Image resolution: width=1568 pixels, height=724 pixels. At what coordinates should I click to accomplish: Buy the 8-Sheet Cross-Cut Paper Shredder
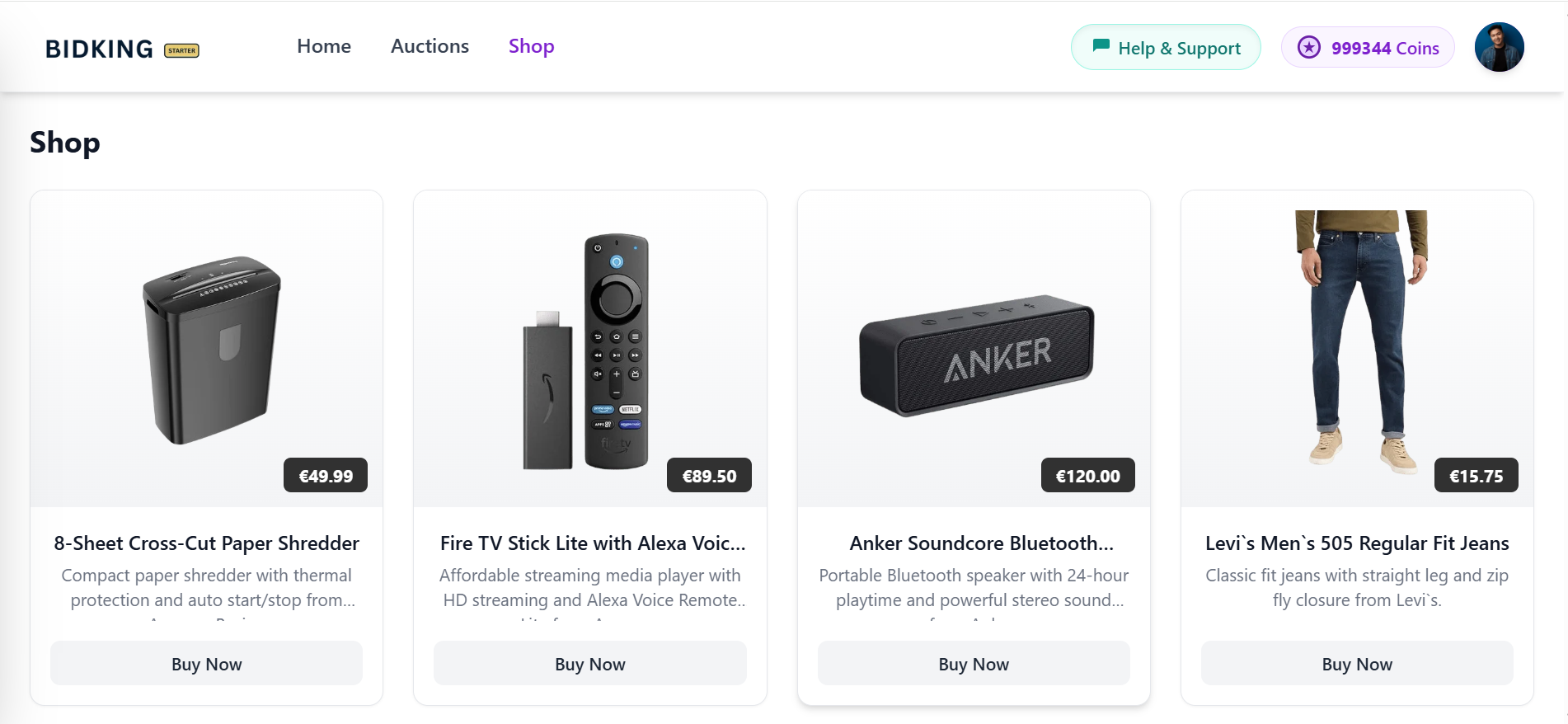click(206, 664)
